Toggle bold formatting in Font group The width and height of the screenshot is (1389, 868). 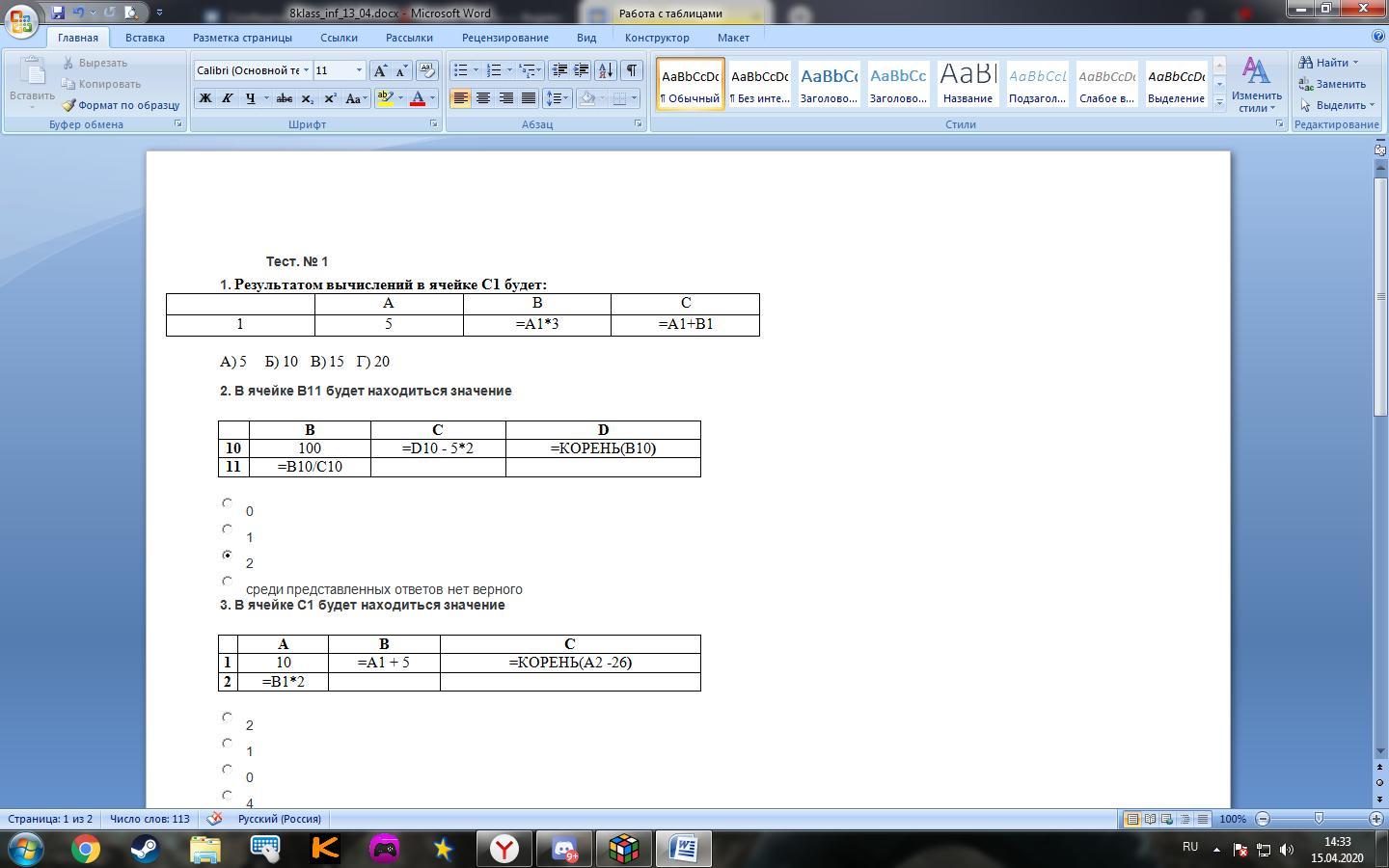(x=204, y=98)
